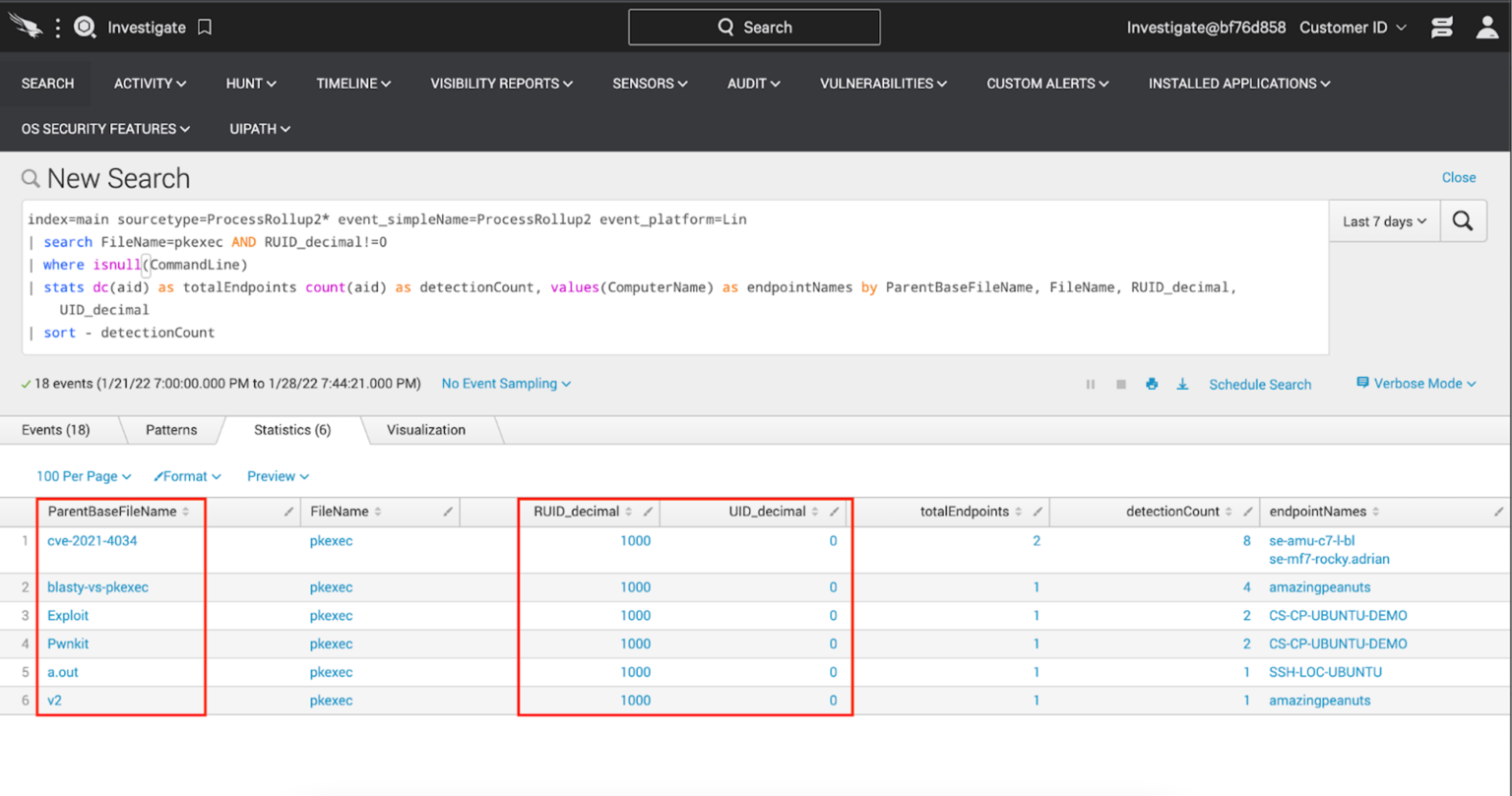The width and height of the screenshot is (1512, 796).
Task: Print the search results
Action: [x=1152, y=384]
